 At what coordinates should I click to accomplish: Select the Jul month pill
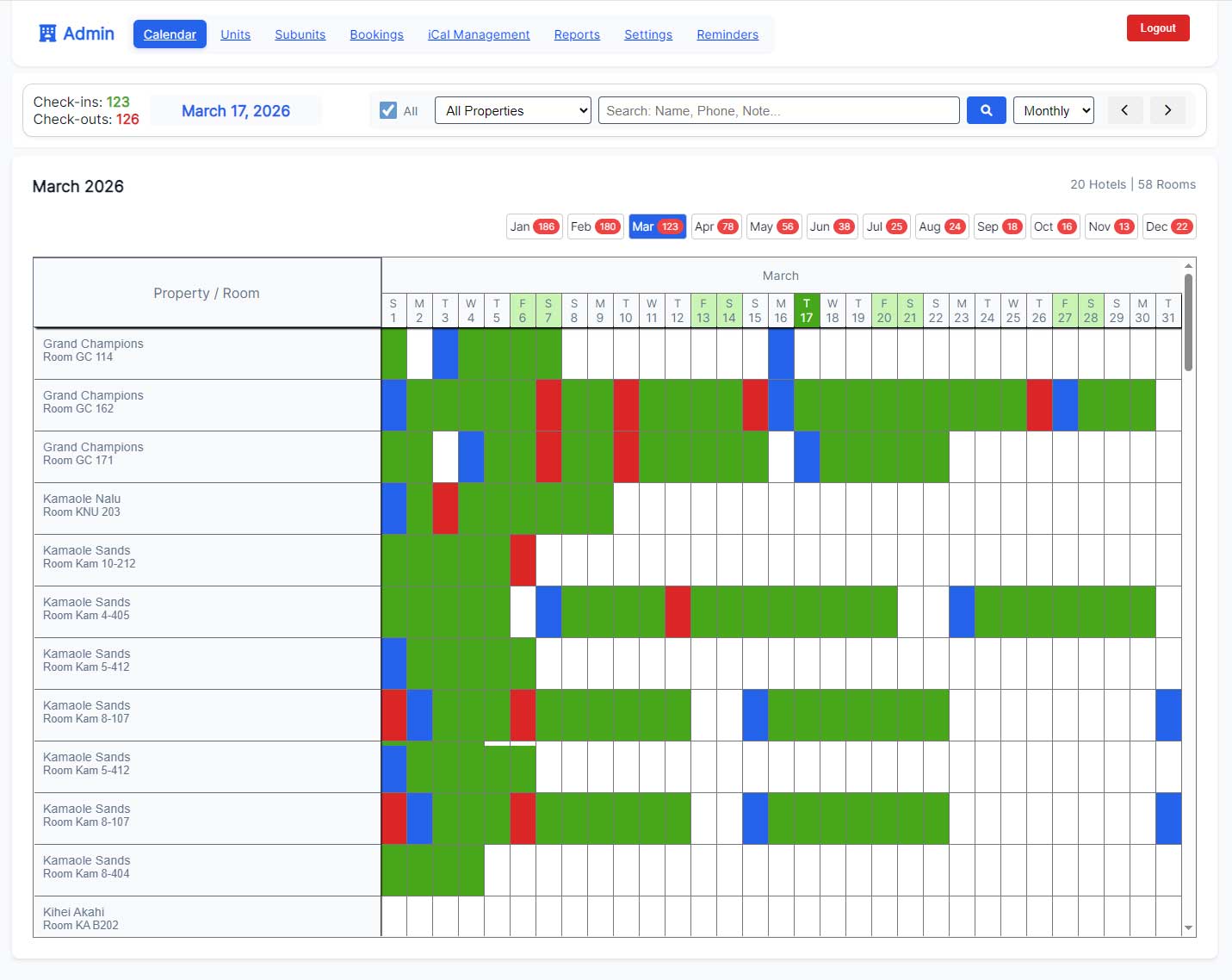(x=886, y=226)
